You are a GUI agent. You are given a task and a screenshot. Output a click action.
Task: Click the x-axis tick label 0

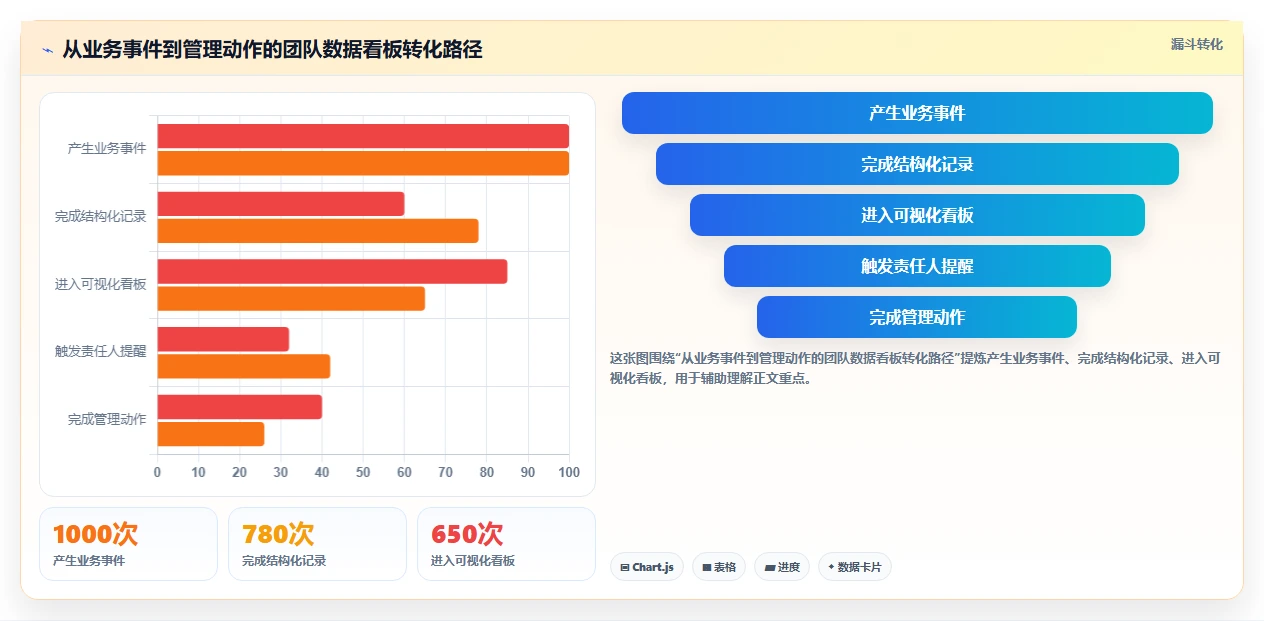click(157, 472)
